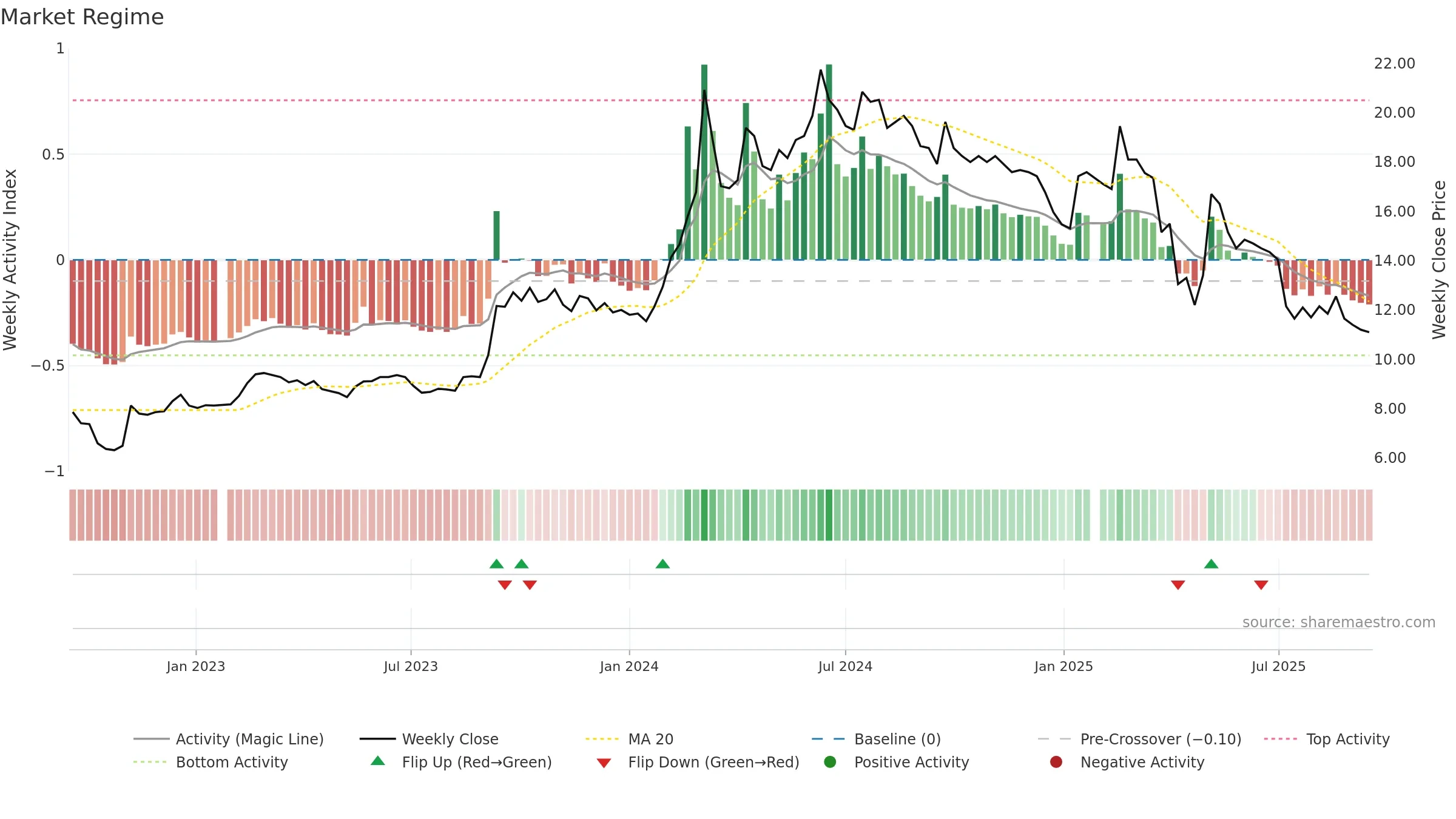The height and width of the screenshot is (819, 1456).
Task: Toggle the Bottom Activity legend entry
Action: pos(211,762)
